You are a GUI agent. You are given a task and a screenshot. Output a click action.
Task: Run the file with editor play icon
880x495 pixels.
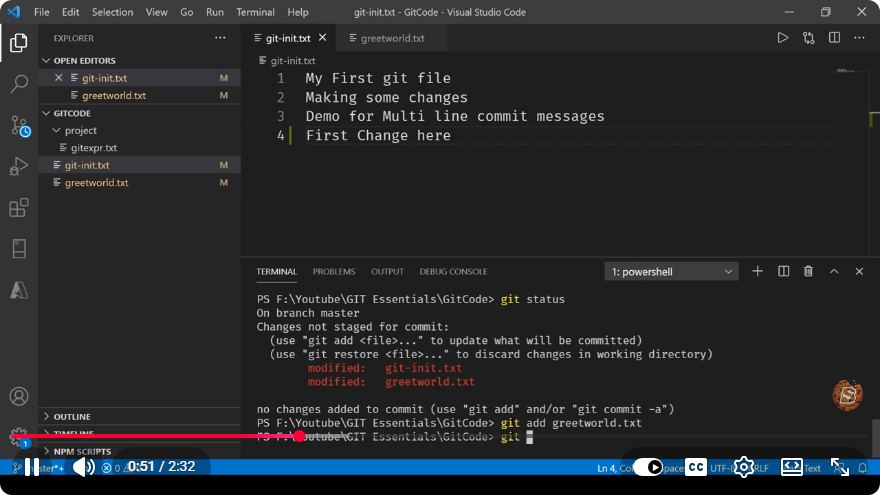782,38
